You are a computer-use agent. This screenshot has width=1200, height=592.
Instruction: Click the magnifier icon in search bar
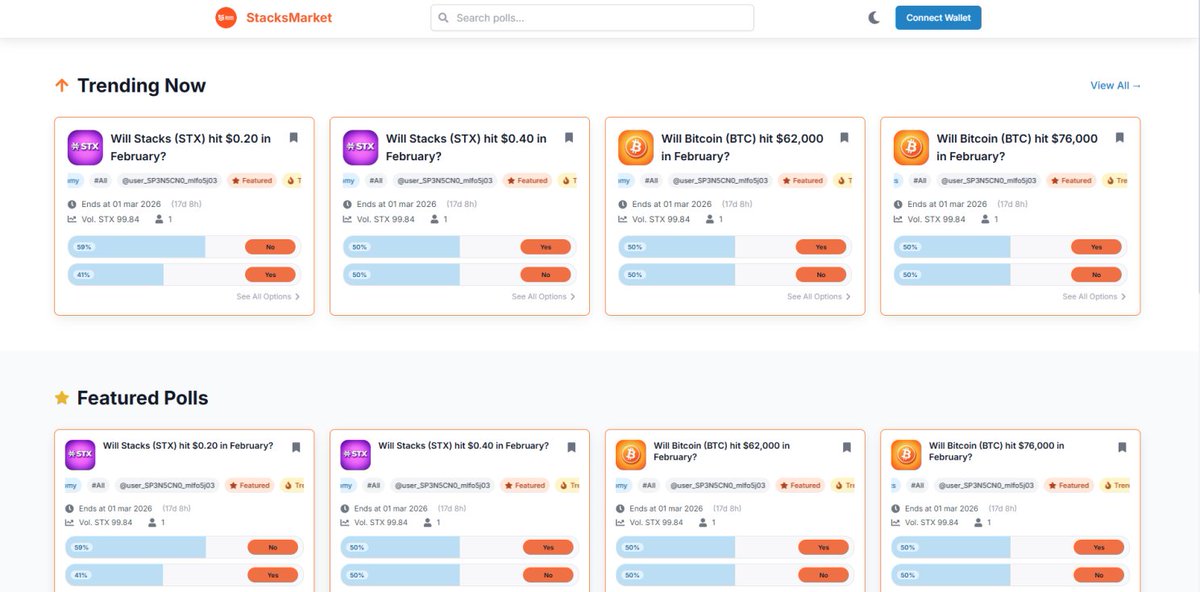444,18
